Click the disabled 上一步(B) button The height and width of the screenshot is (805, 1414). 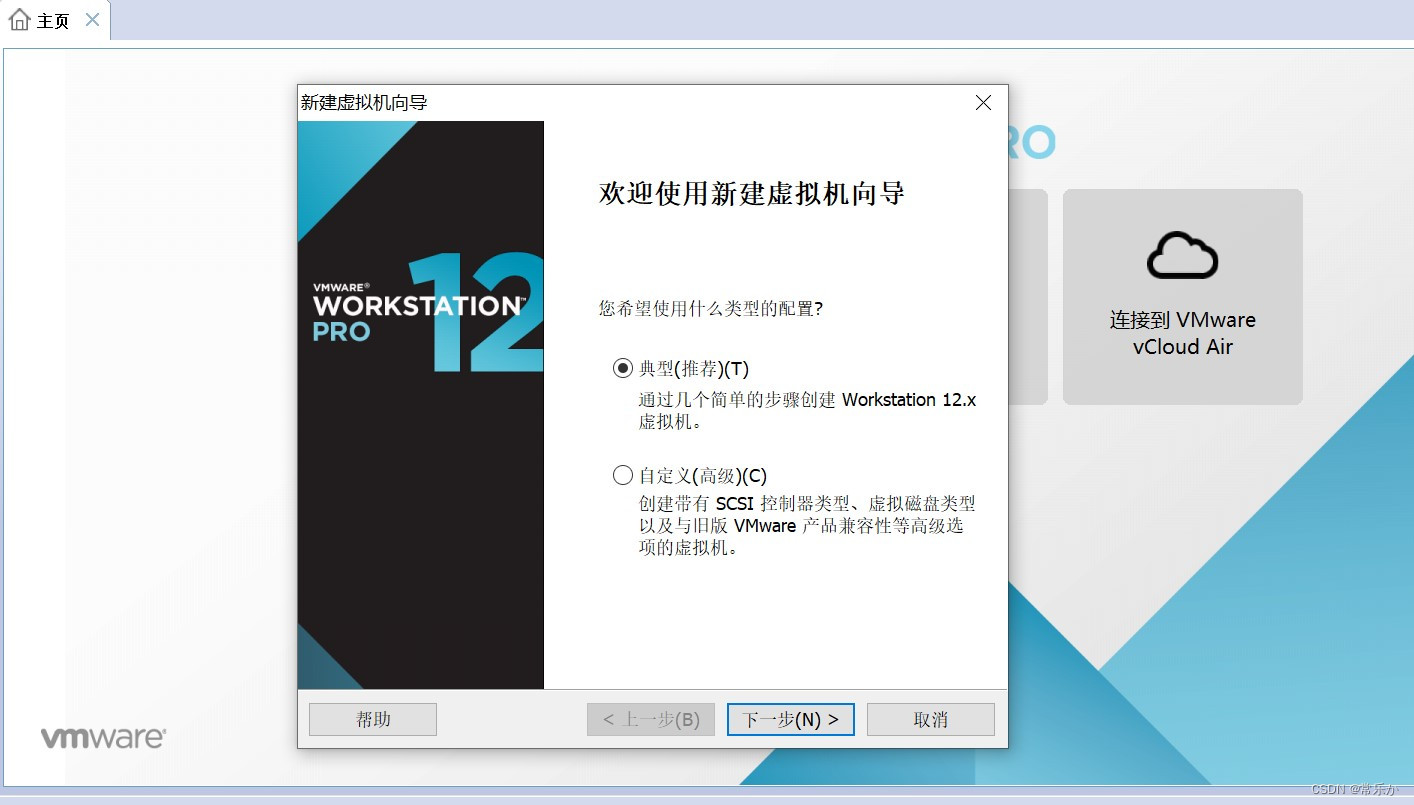[650, 720]
